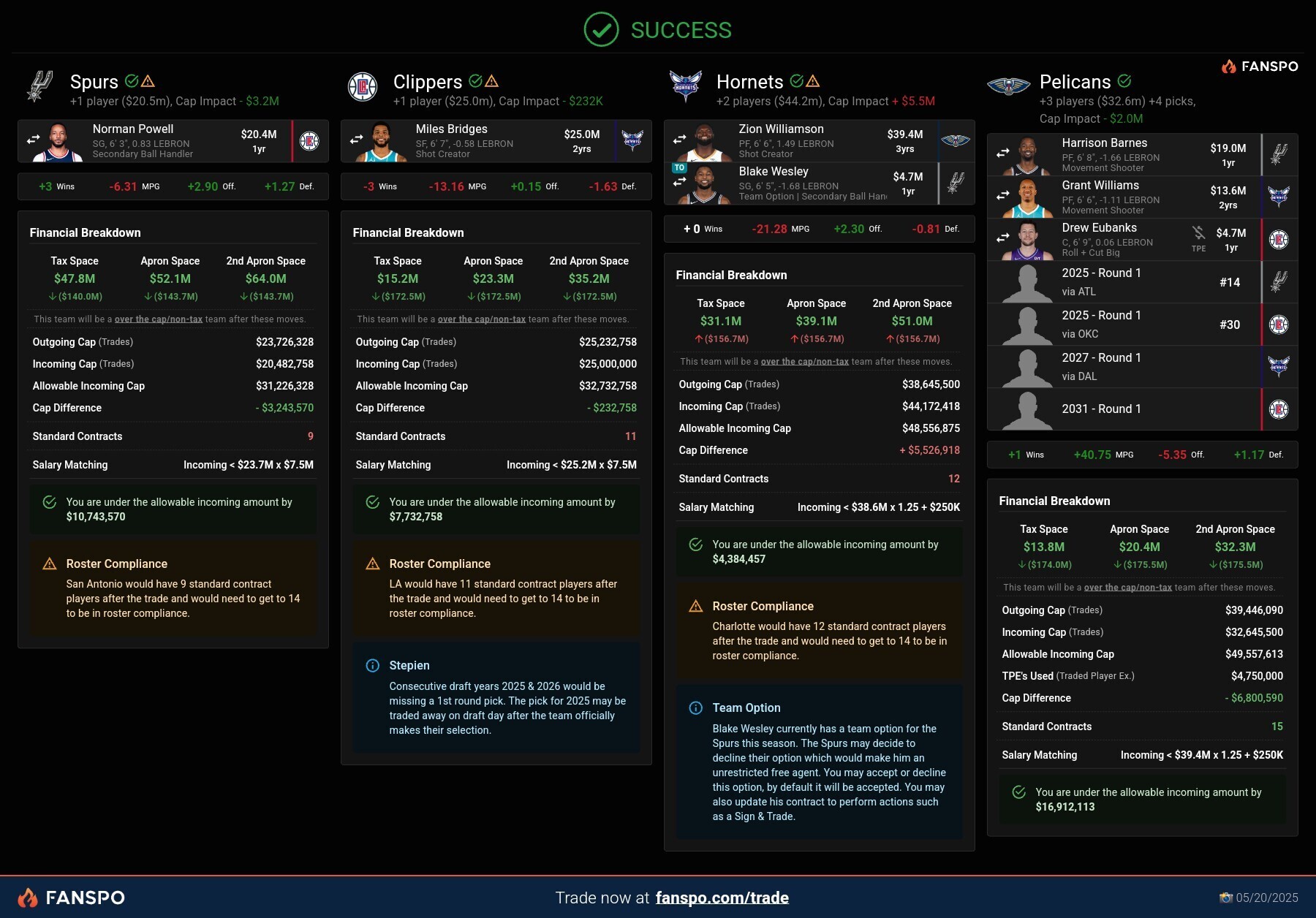Click the "05/20/2025" date in footer
The height and width of the screenshot is (918, 1316).
click(x=1267, y=898)
